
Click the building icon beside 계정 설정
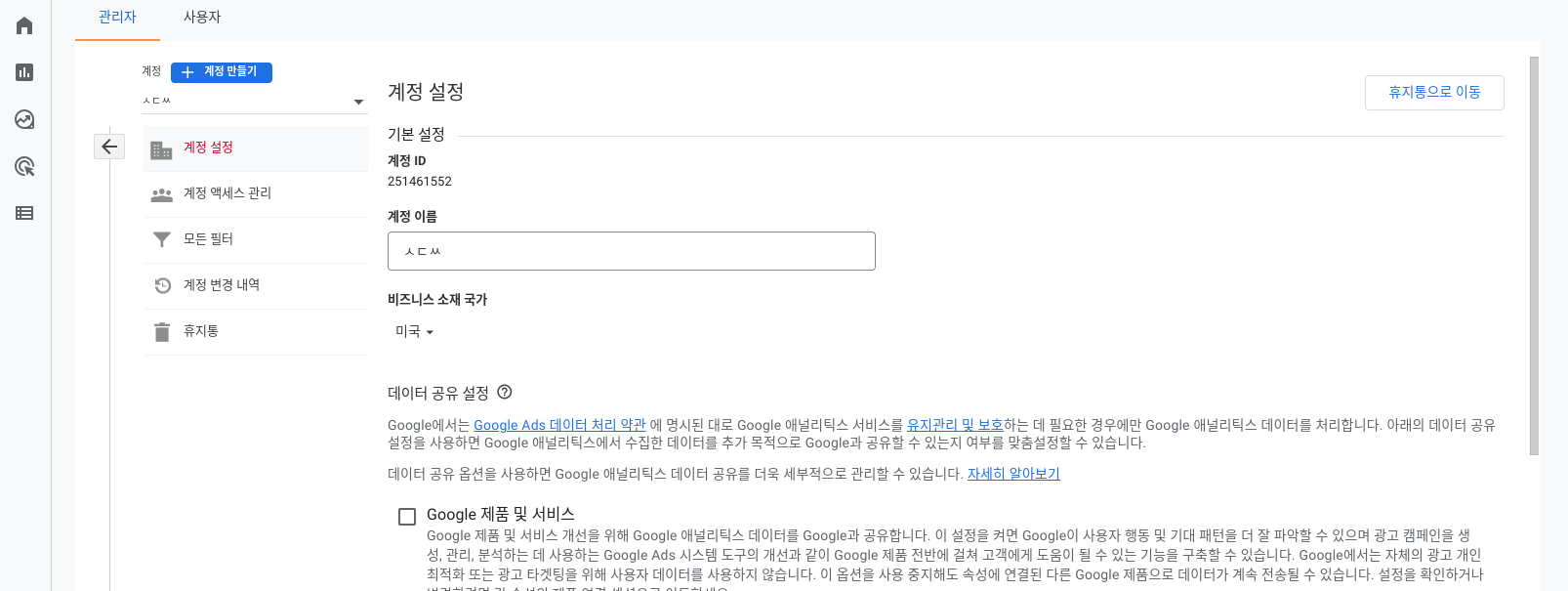[161, 149]
